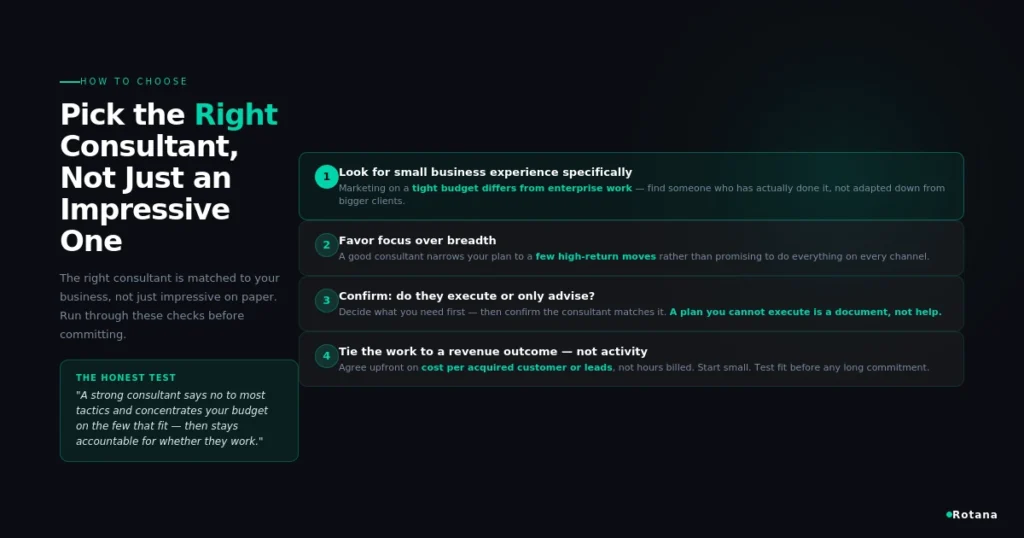The image size is (1024, 538).
Task: Click 'tight budget differs from enterprise work' highlight
Action: pyautogui.click(x=522, y=188)
